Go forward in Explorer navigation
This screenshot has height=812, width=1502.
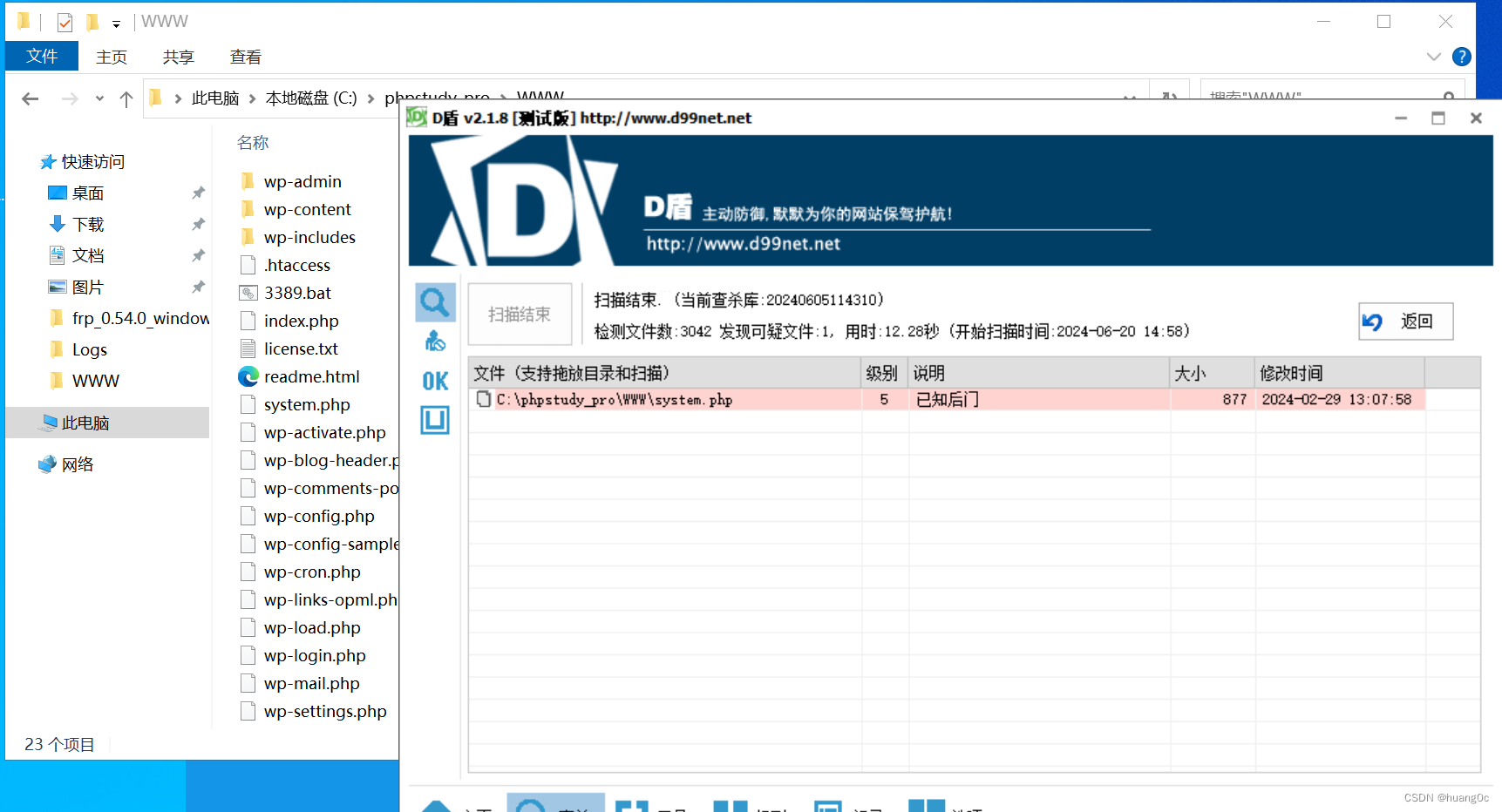point(70,98)
